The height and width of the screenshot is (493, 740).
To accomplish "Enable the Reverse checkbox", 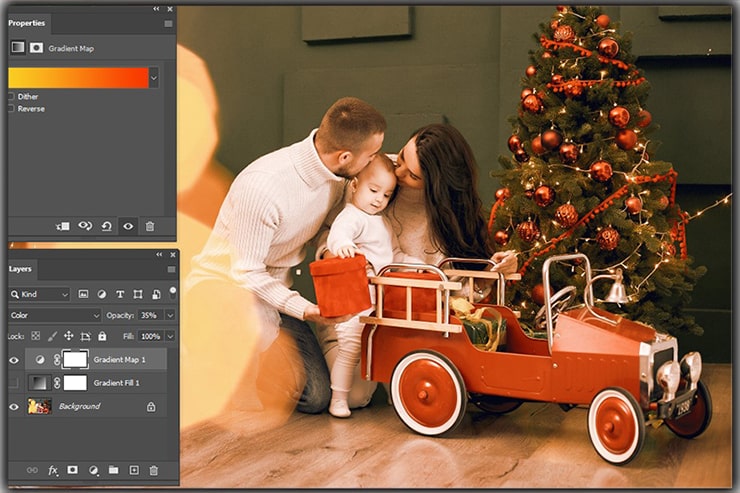I will pos(10,109).
